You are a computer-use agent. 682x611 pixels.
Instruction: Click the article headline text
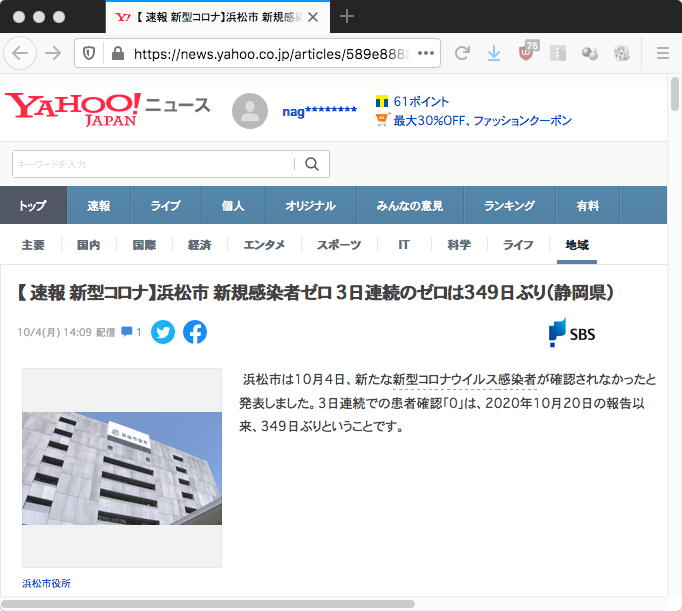315,293
